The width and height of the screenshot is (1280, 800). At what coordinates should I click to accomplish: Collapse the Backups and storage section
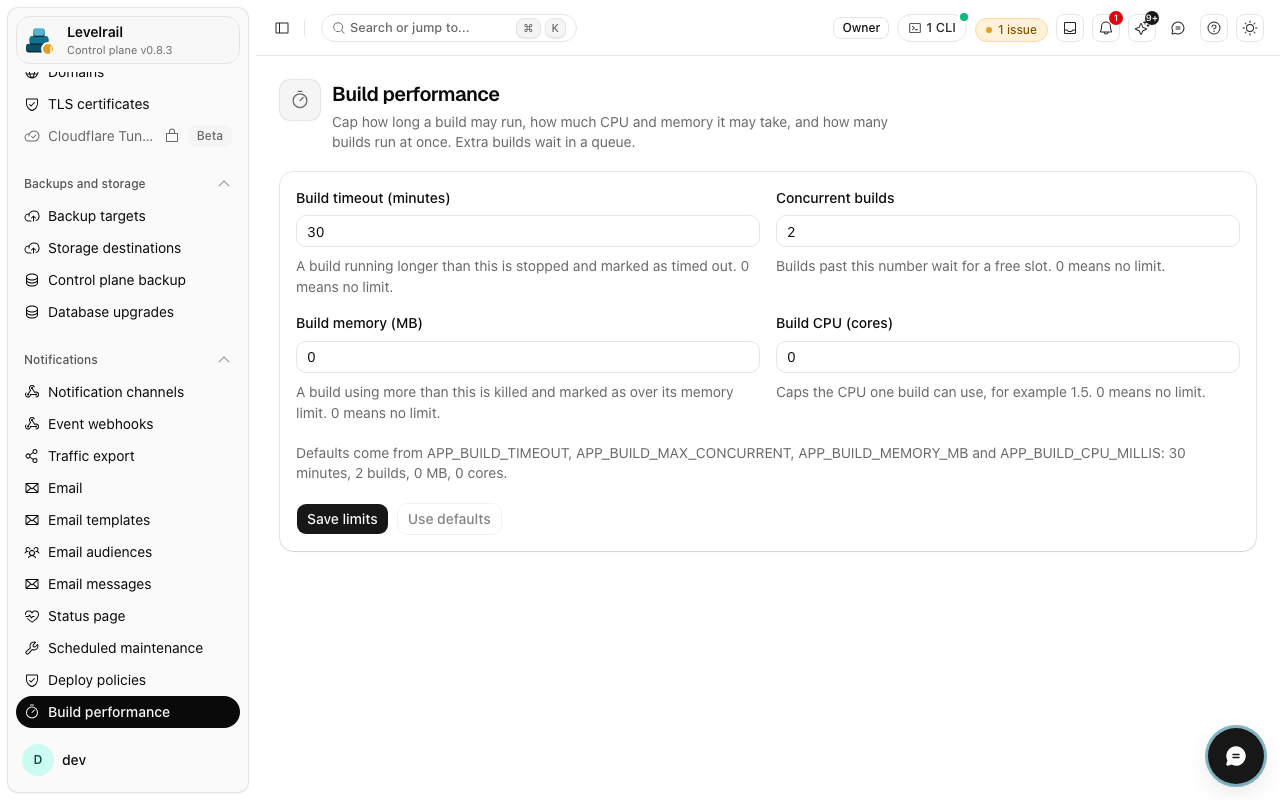224,184
